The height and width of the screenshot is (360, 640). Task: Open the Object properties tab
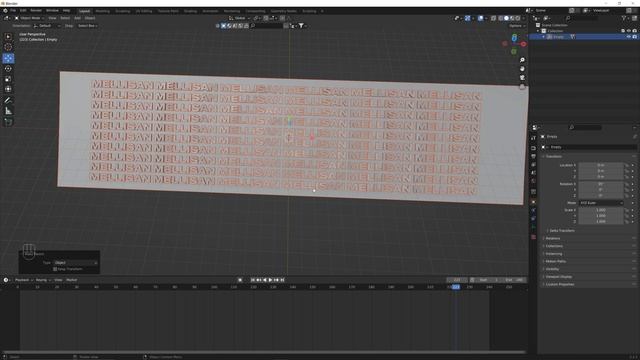(x=533, y=202)
